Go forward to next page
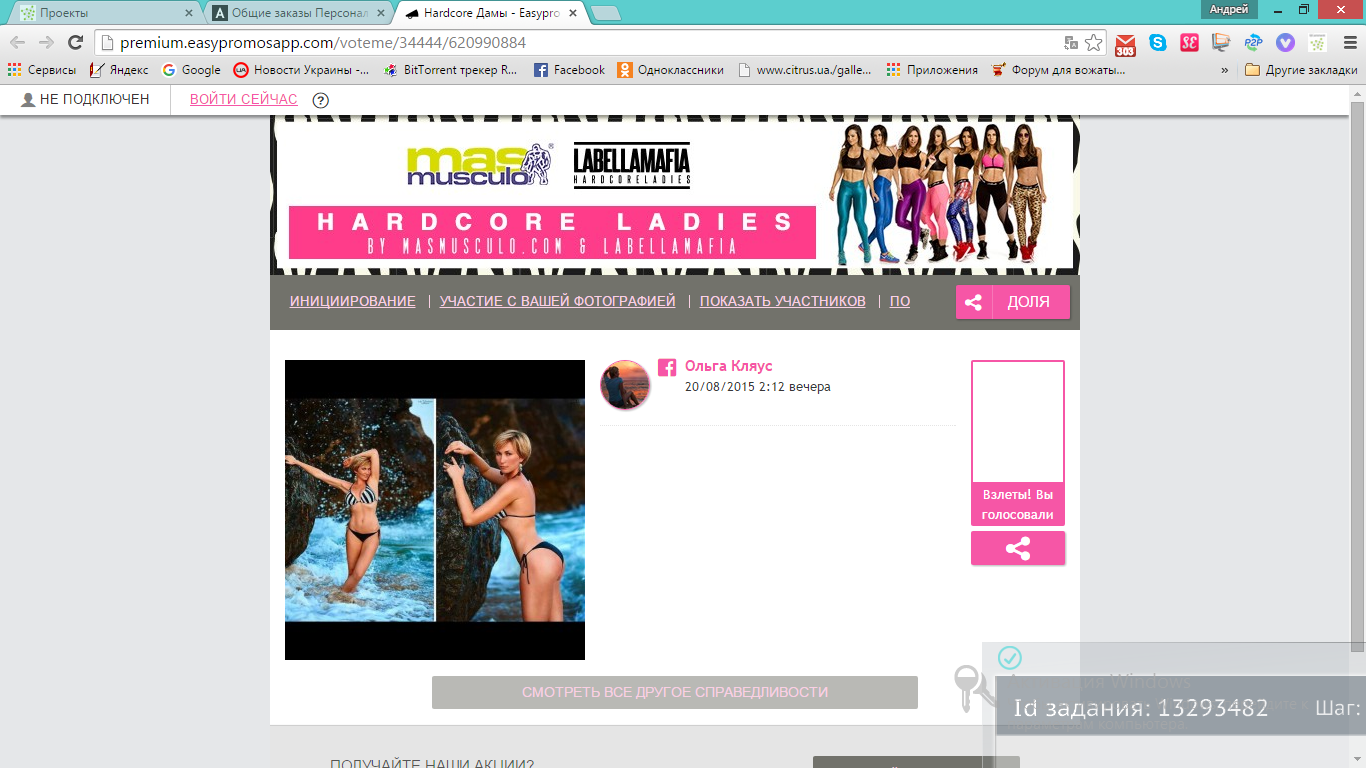The width and height of the screenshot is (1366, 768). pos(46,42)
